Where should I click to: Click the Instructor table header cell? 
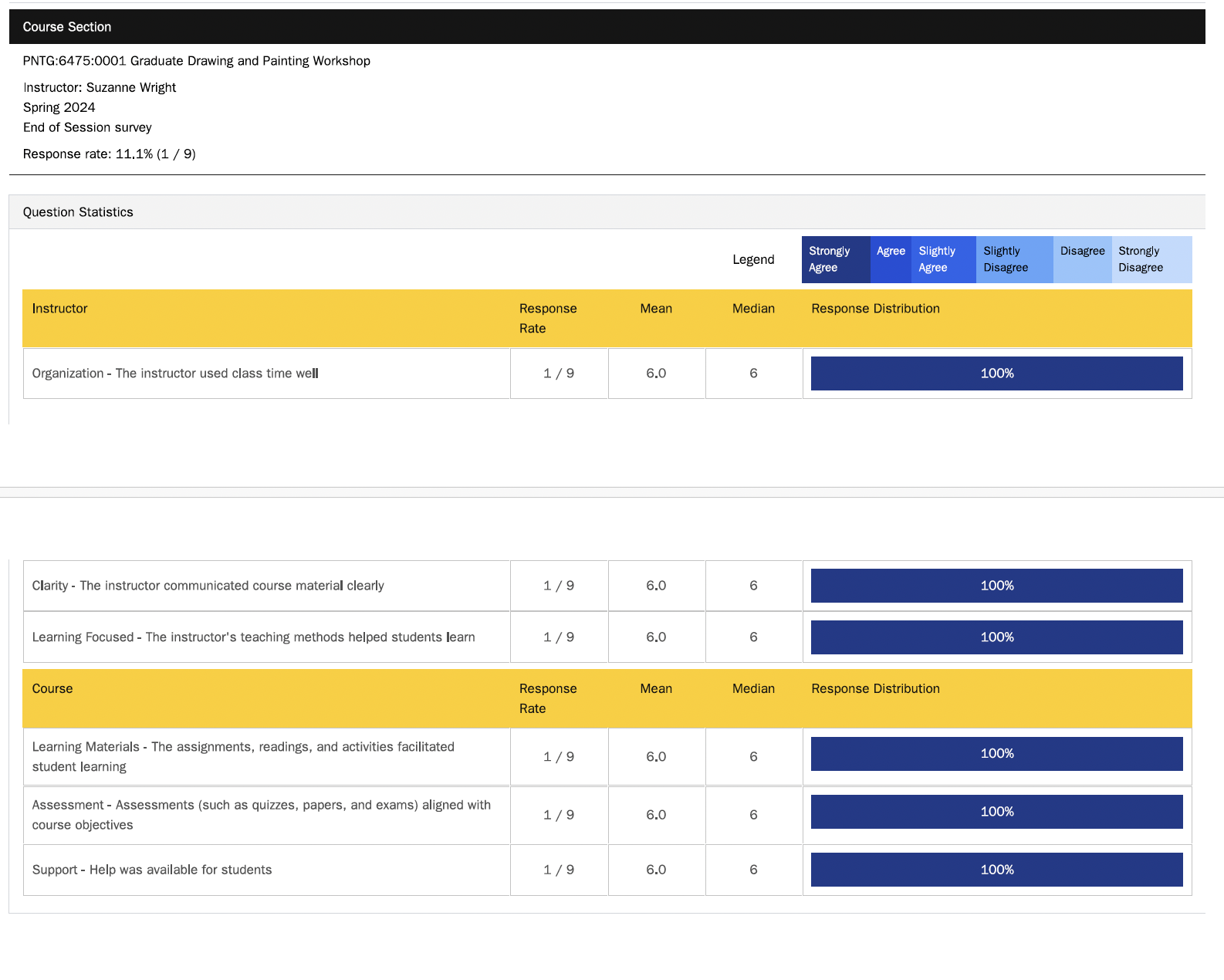point(266,319)
